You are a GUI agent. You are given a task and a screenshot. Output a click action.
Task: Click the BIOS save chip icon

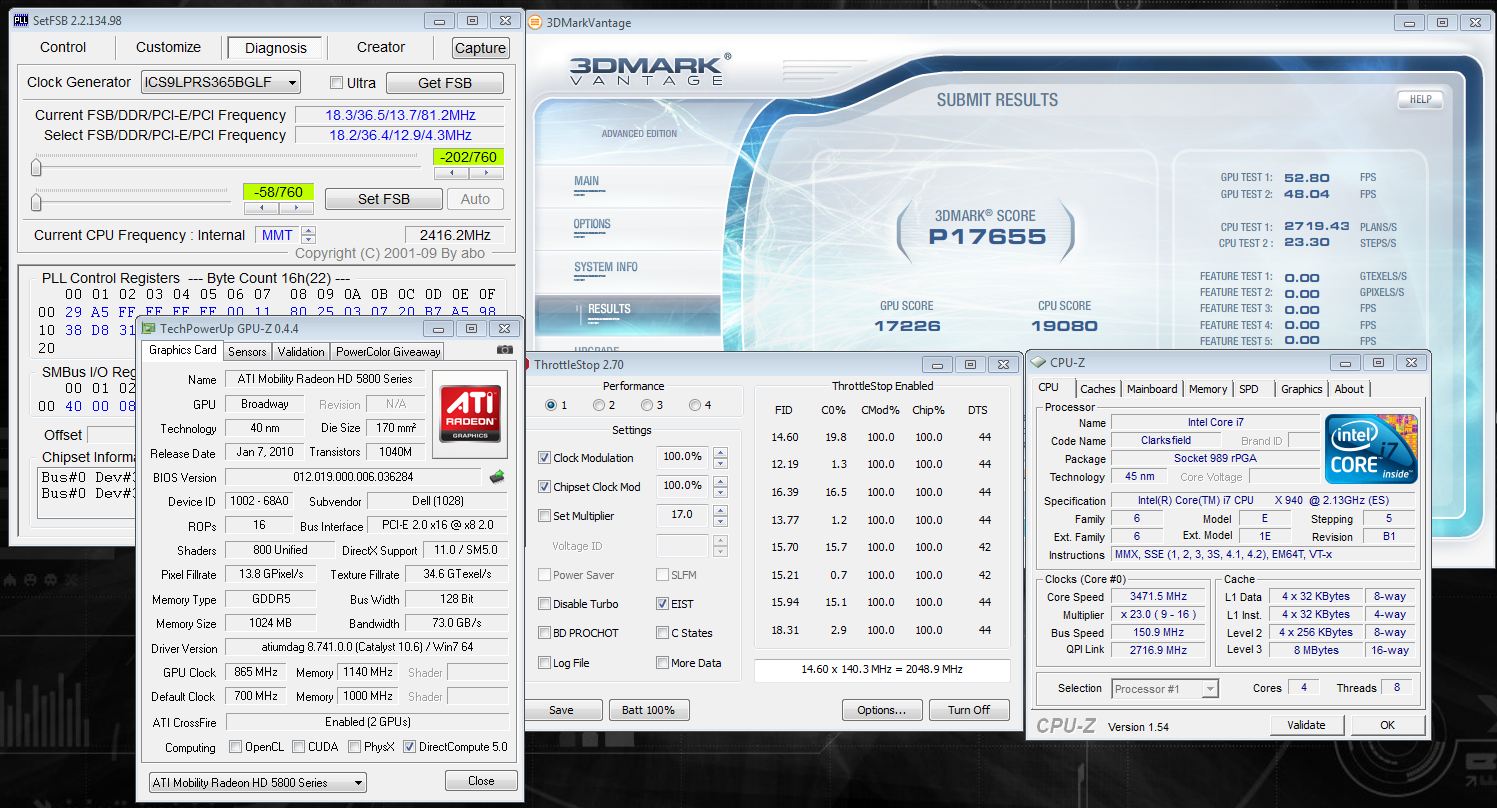coord(496,477)
